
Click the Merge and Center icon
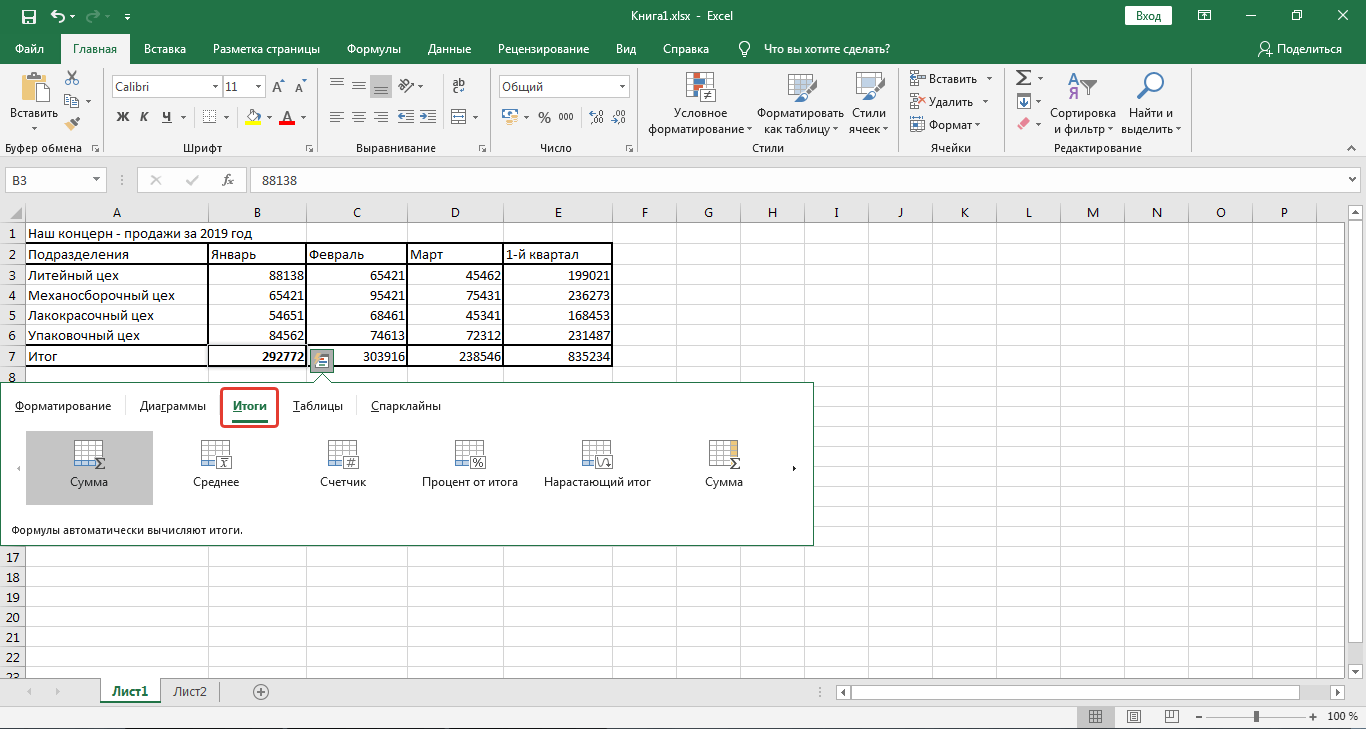[458, 117]
